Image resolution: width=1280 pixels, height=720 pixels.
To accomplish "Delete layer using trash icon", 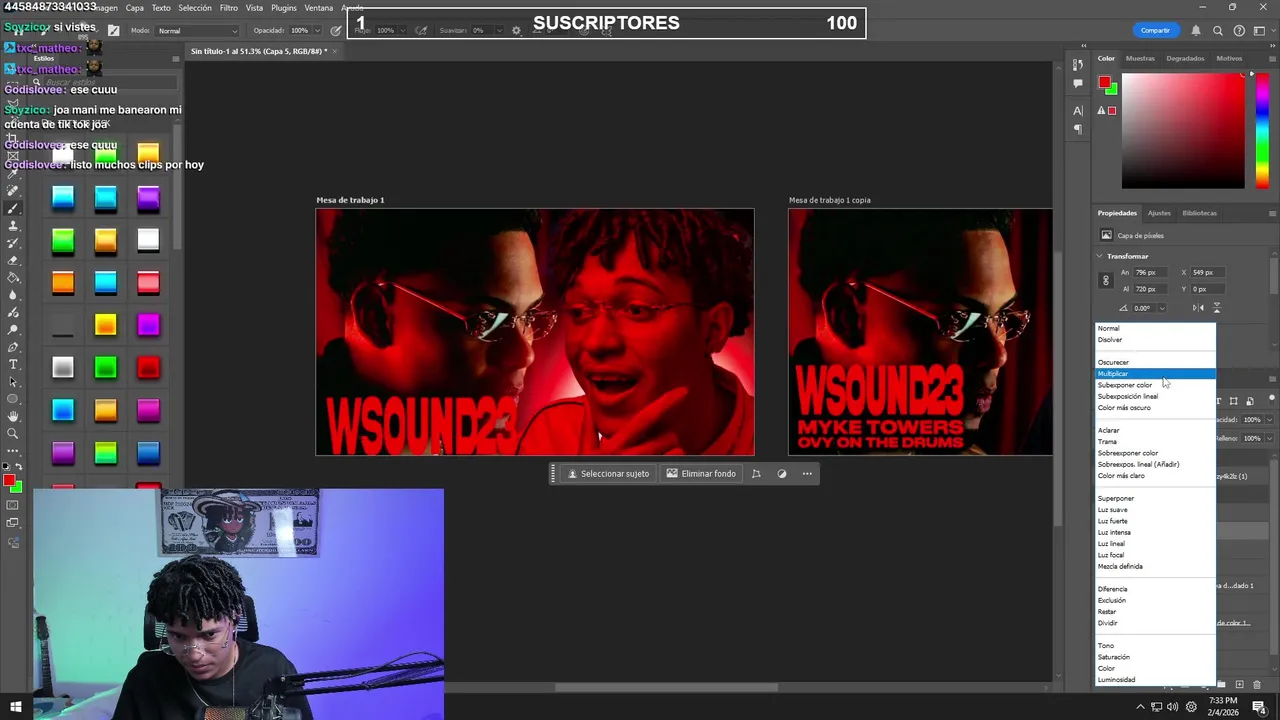I will [x=1257, y=685].
